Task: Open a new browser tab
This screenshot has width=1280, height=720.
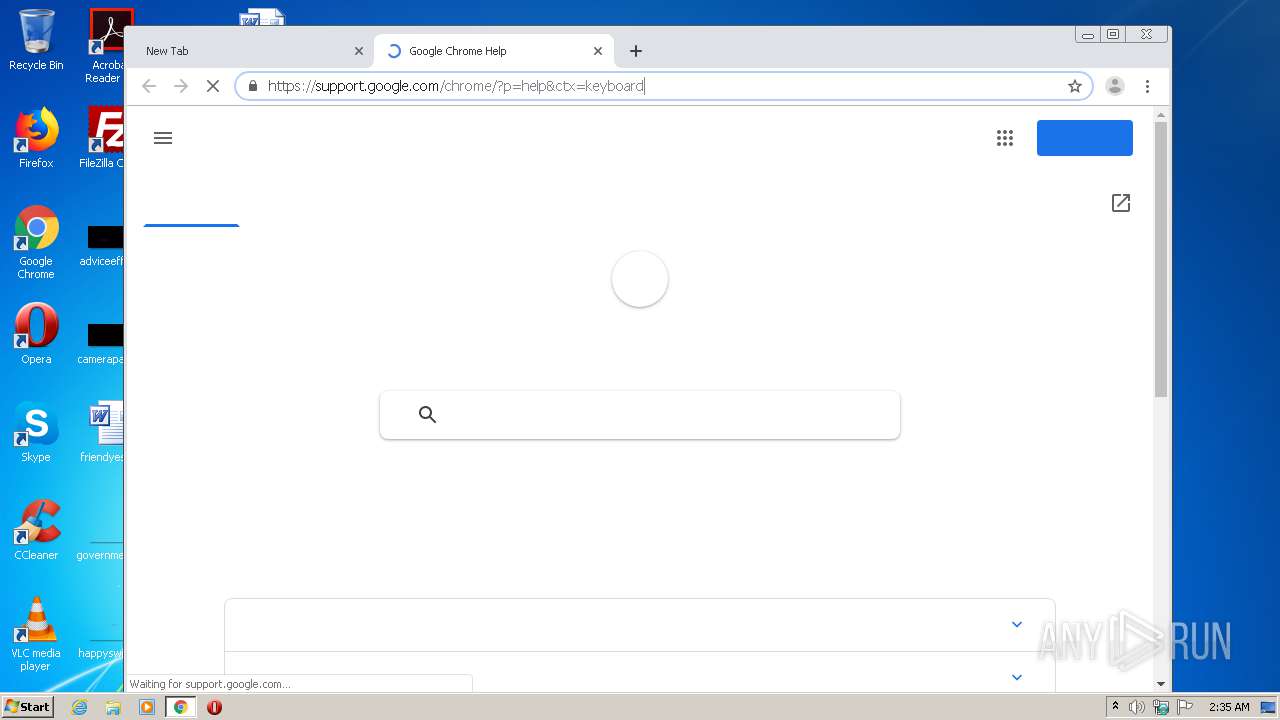Action: point(636,51)
